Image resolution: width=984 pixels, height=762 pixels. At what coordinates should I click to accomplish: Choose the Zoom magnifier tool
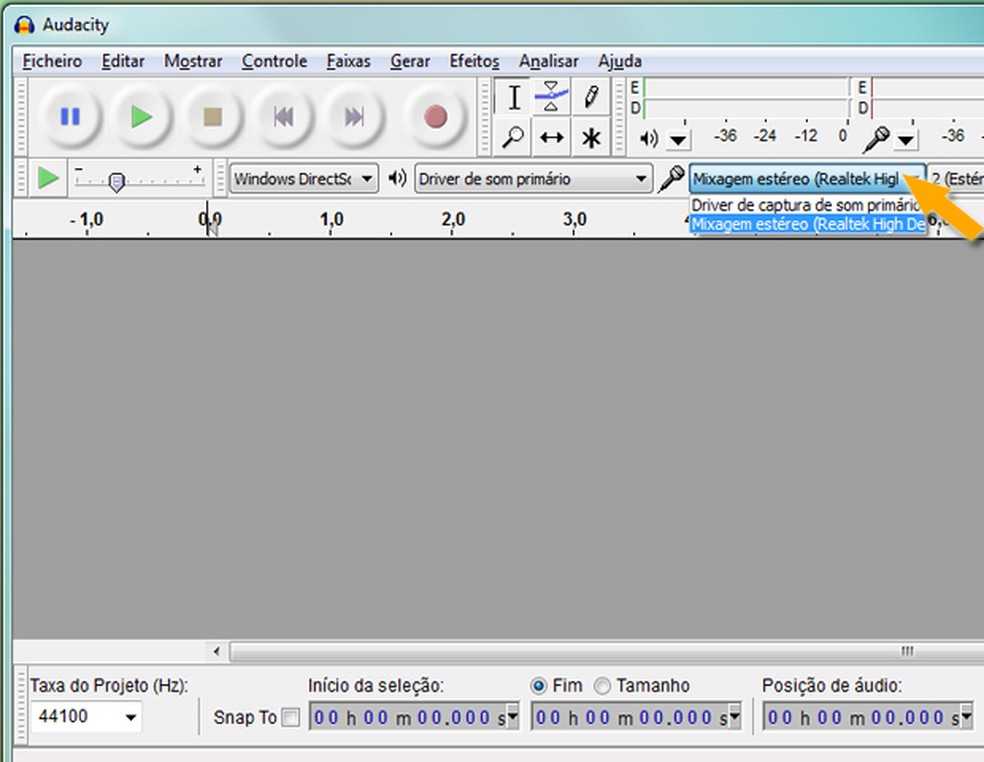point(513,137)
